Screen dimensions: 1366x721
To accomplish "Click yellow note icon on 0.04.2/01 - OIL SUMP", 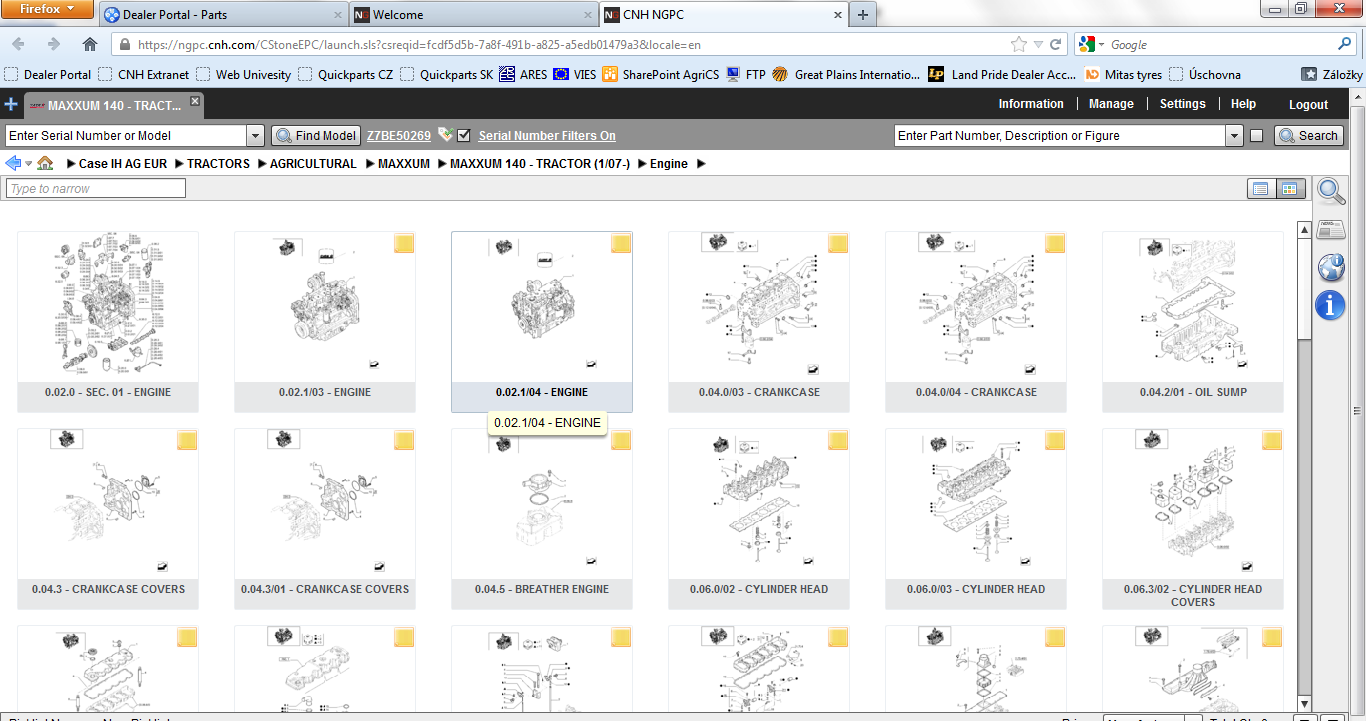I will click(x=1271, y=243).
